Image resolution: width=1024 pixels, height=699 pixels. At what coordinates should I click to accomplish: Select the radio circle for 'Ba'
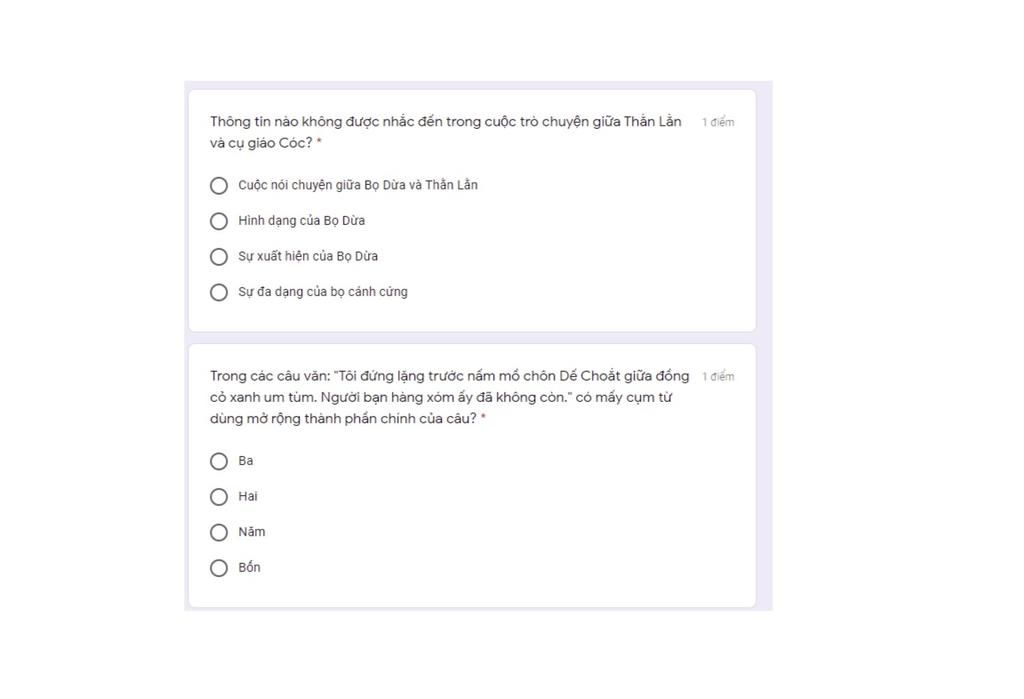219,461
